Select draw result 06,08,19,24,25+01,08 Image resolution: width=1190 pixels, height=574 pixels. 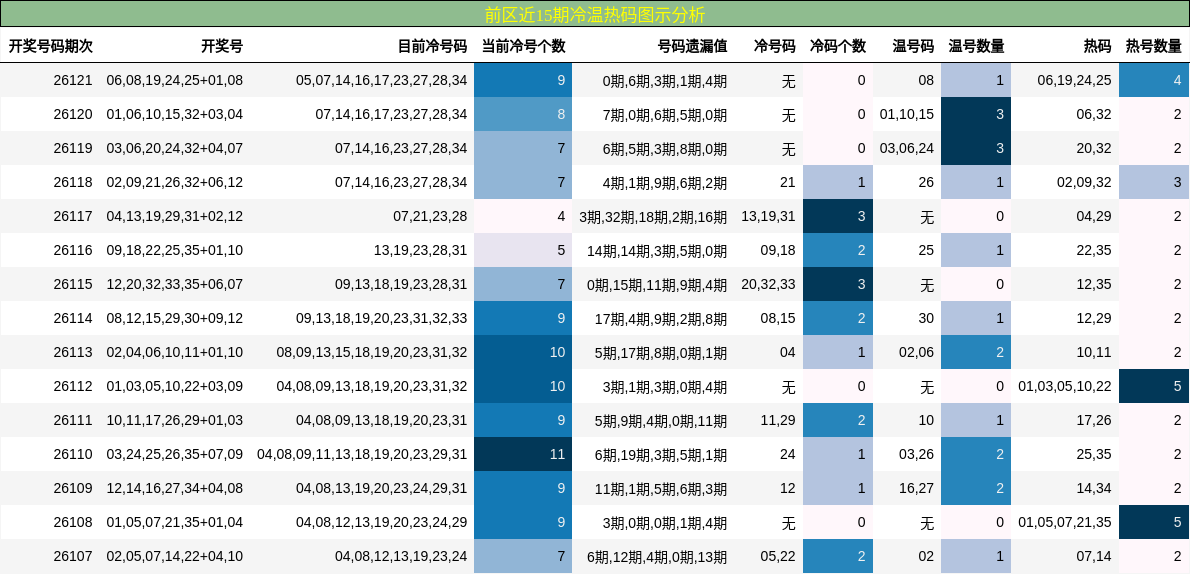pyautogui.click(x=175, y=80)
